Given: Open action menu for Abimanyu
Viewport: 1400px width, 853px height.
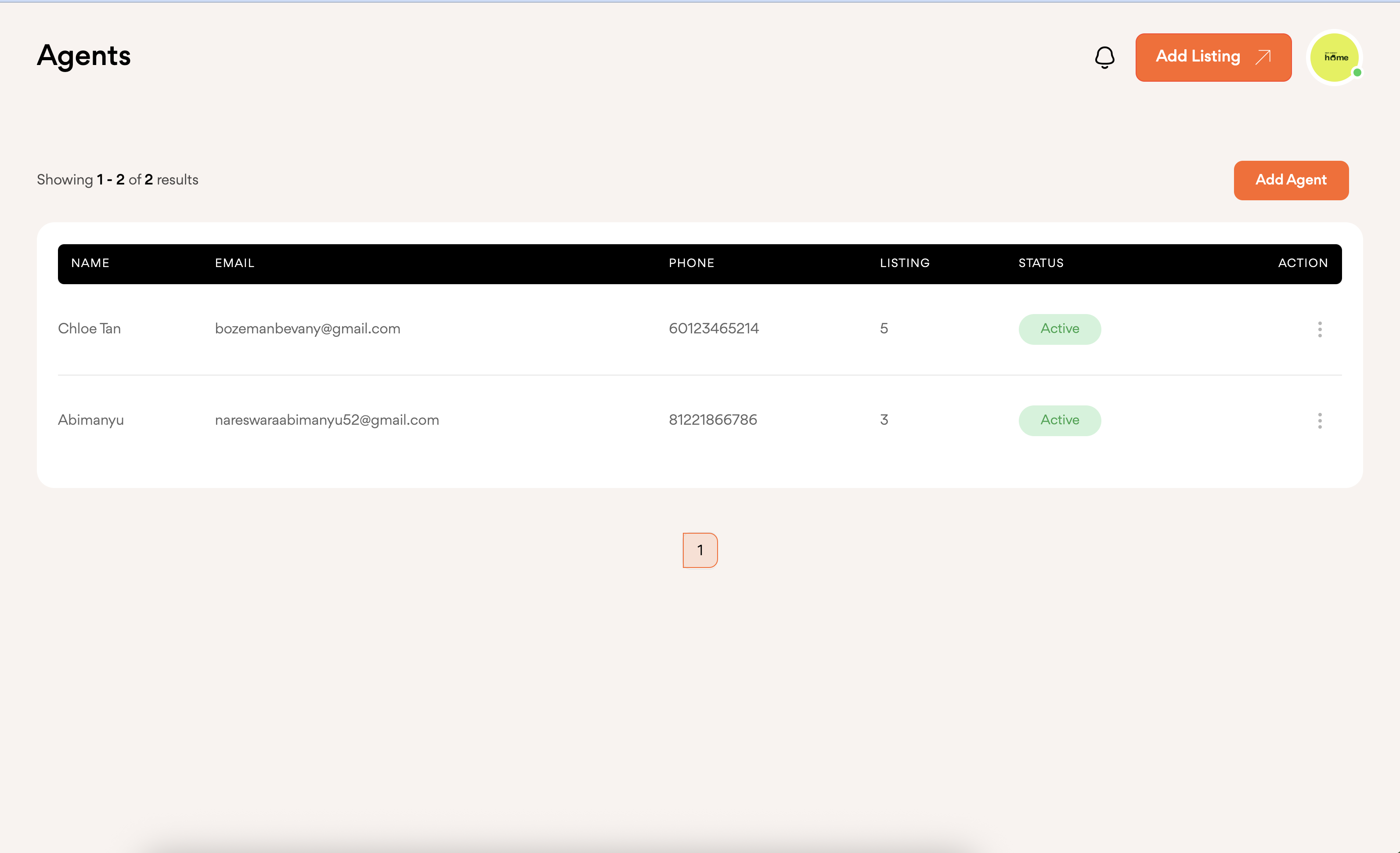Looking at the screenshot, I should coord(1319,420).
